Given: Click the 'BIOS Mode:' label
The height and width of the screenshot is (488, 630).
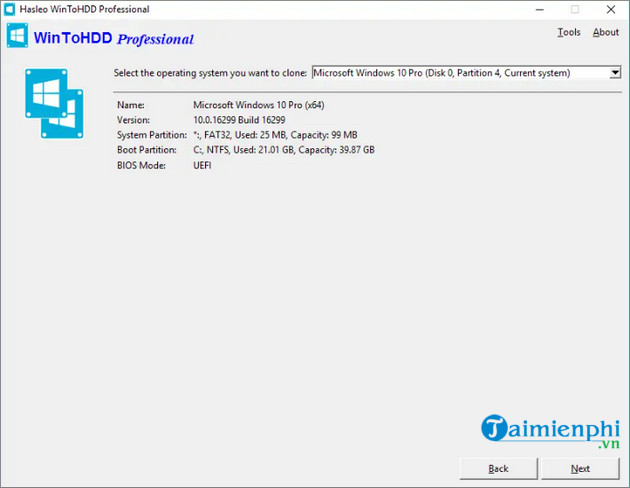Looking at the screenshot, I should pyautogui.click(x=141, y=165).
